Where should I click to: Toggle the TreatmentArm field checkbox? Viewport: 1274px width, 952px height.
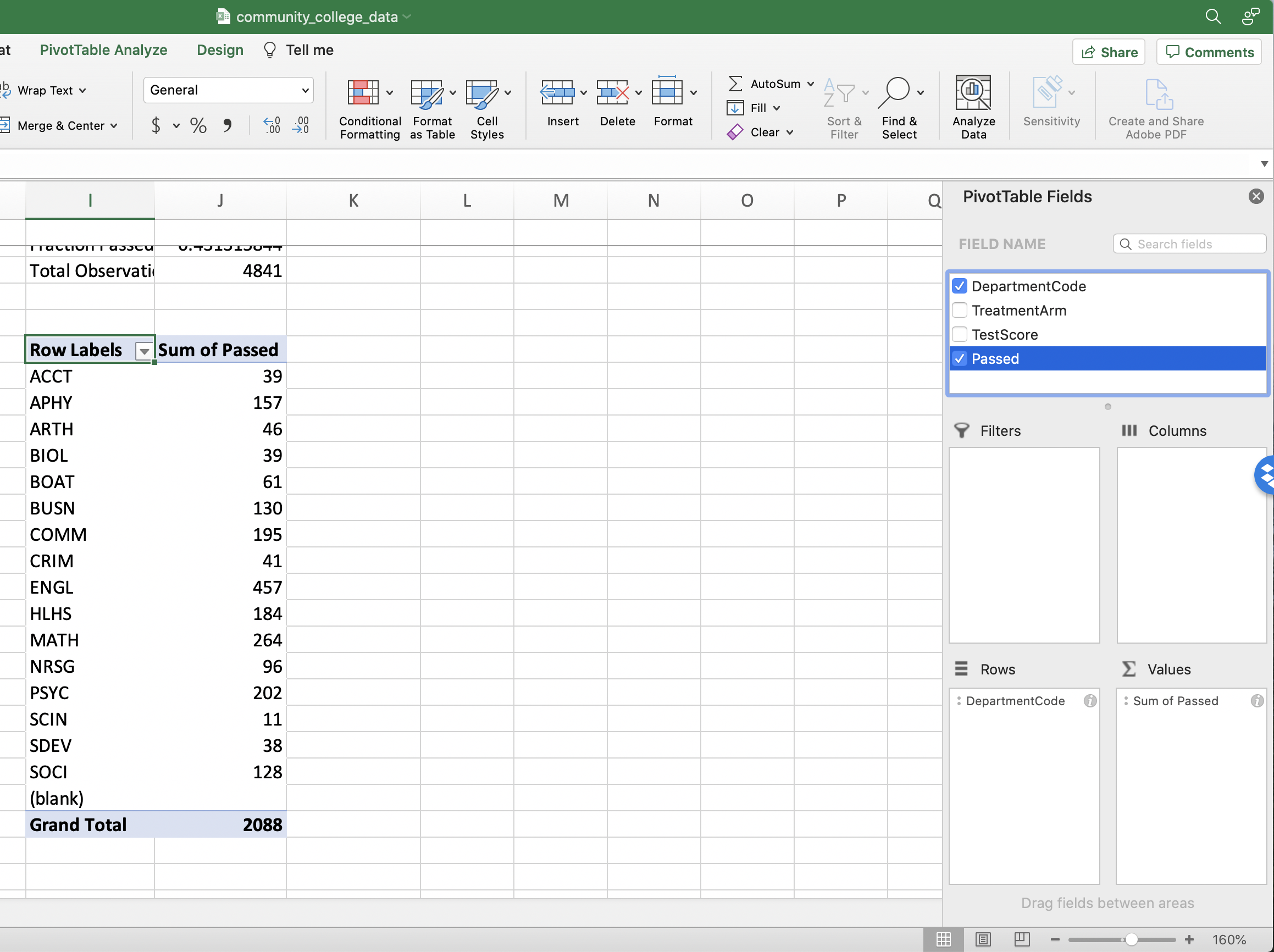click(960, 310)
